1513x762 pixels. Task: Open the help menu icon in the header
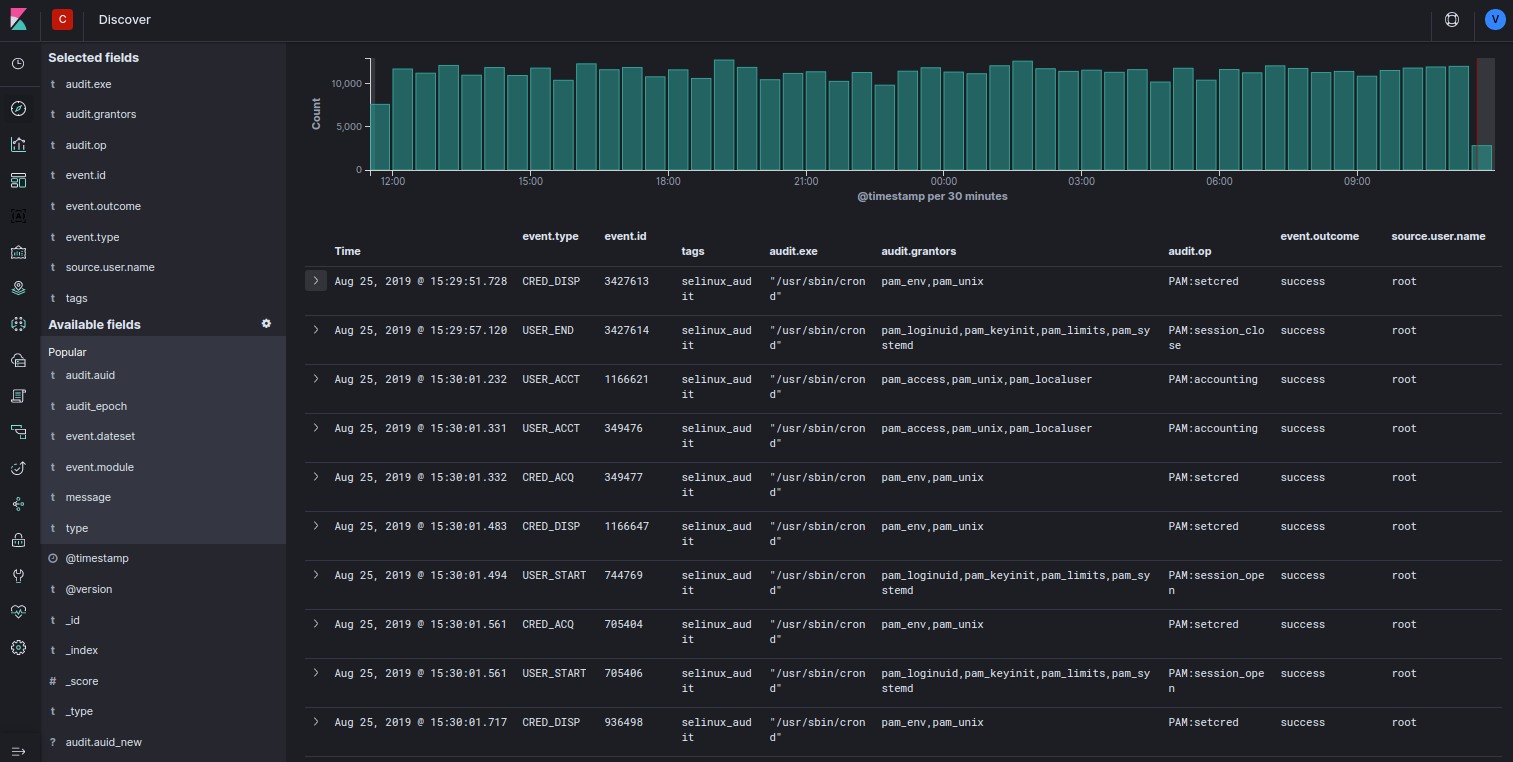click(1453, 20)
